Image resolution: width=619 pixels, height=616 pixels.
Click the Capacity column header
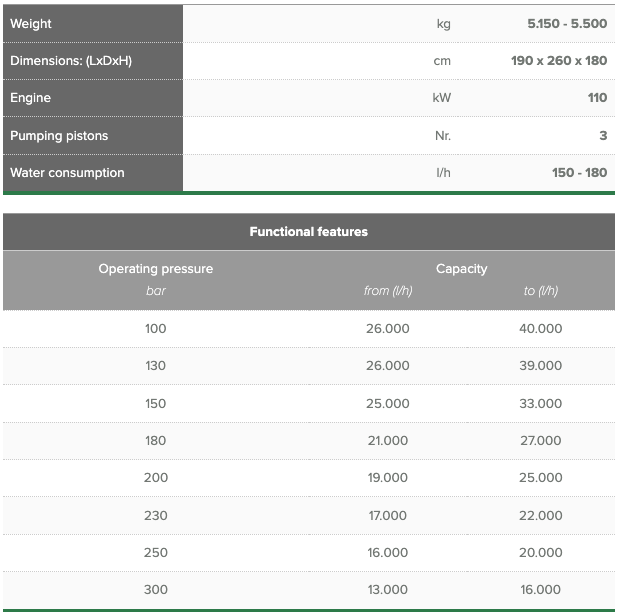coord(461,269)
